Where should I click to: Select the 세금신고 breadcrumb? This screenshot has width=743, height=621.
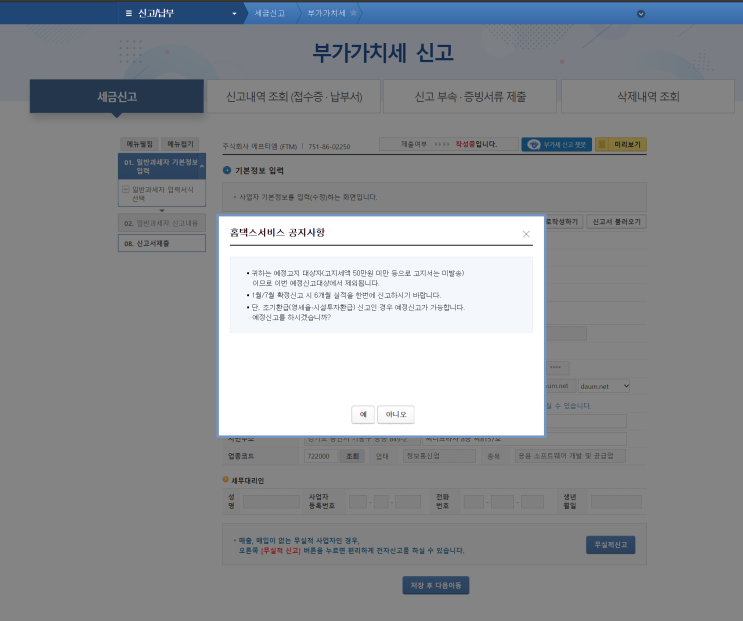[270, 13]
